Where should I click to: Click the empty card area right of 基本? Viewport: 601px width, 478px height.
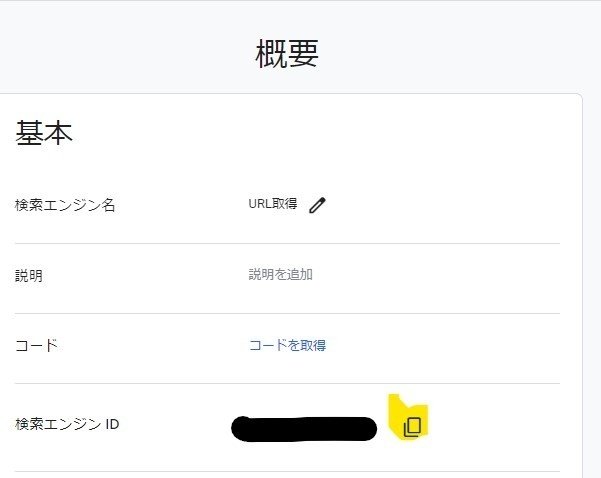pyautogui.click(x=350, y=135)
